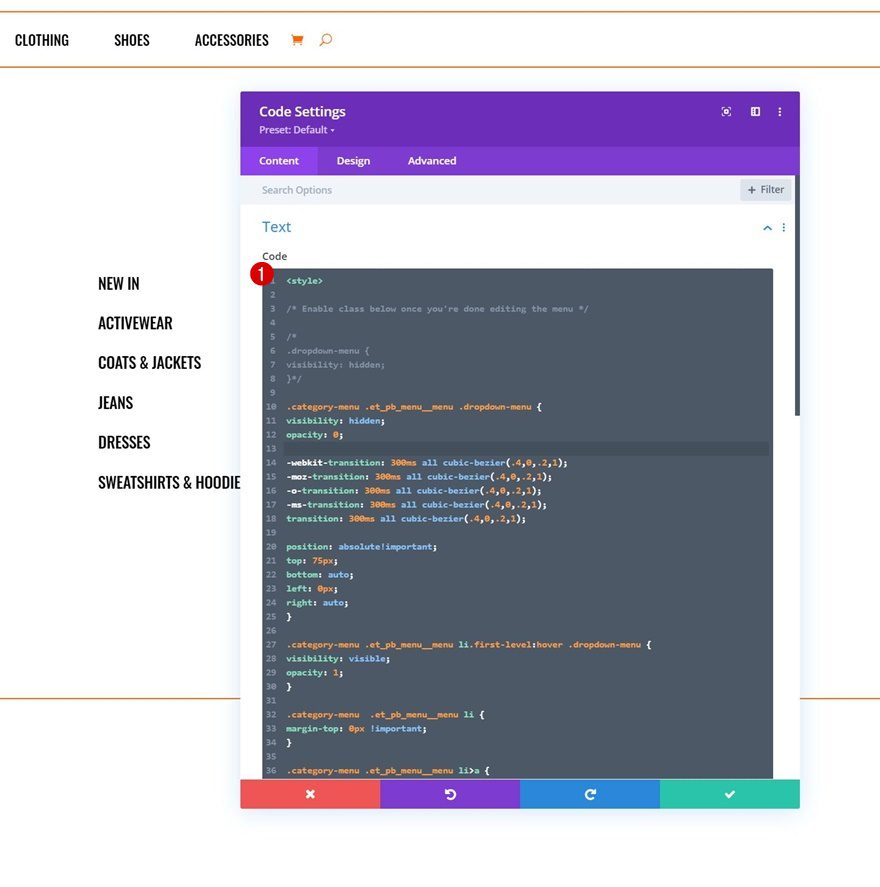The width and height of the screenshot is (880, 887).
Task: Open the Preset Default dropdown
Action: [x=297, y=129]
